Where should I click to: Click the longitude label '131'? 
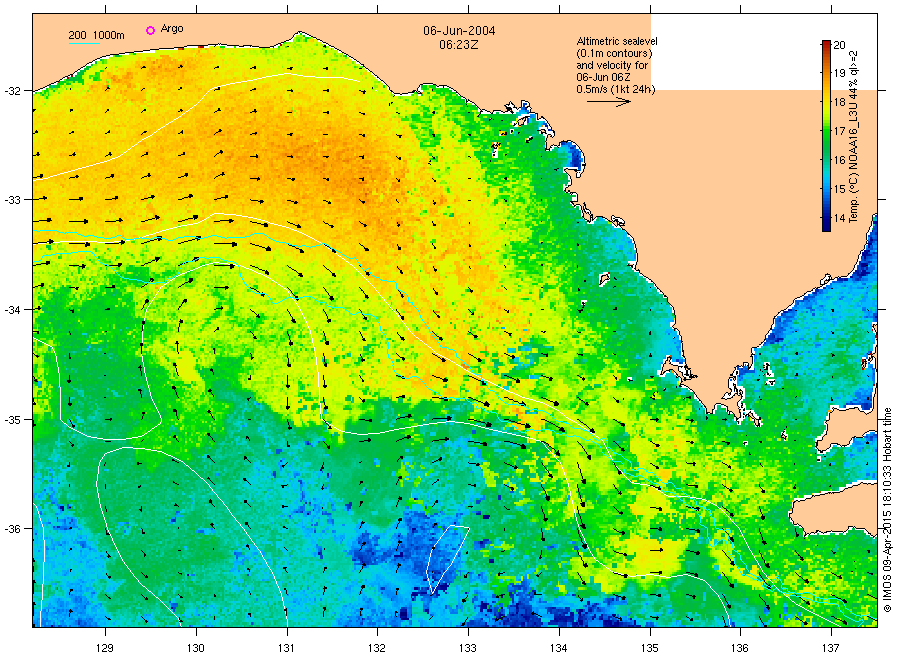(x=286, y=648)
